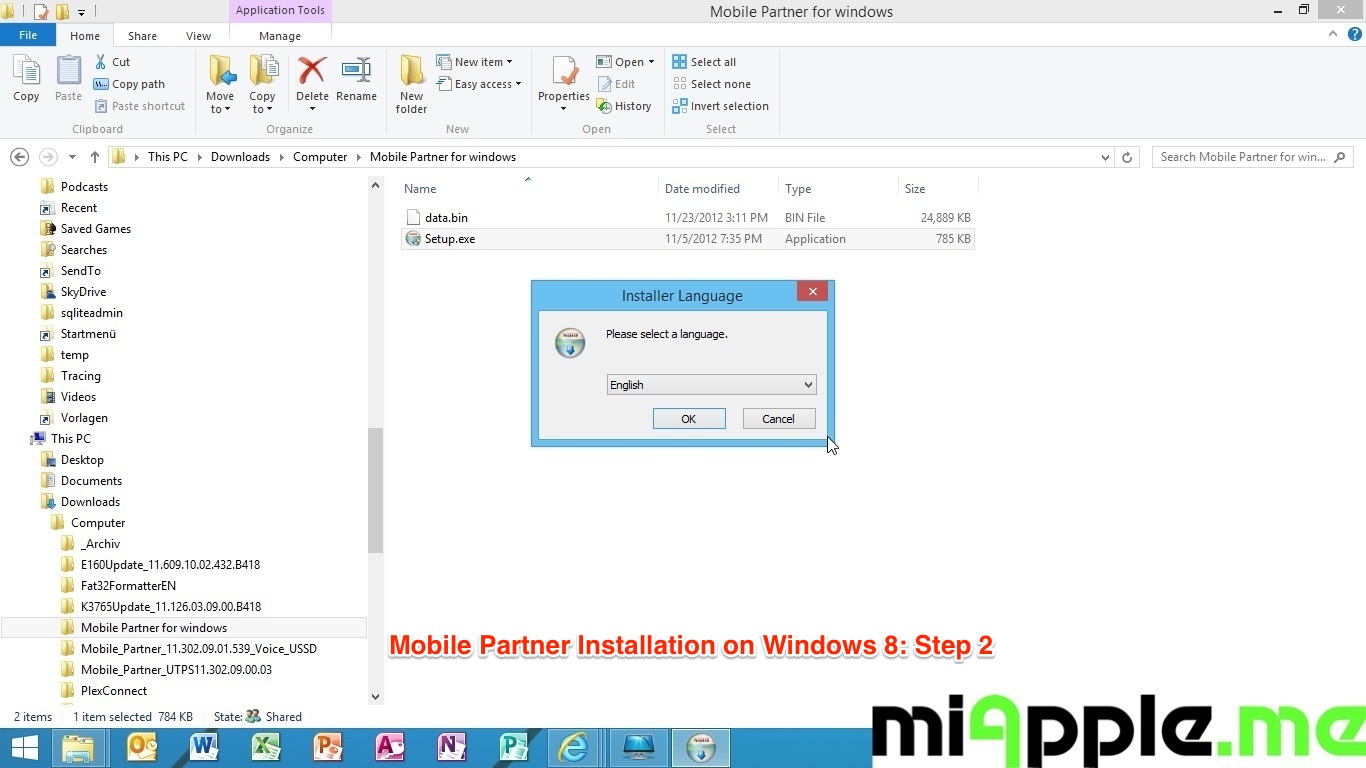The image size is (1366, 768).
Task: Open the Share ribbon tab
Action: click(142, 36)
